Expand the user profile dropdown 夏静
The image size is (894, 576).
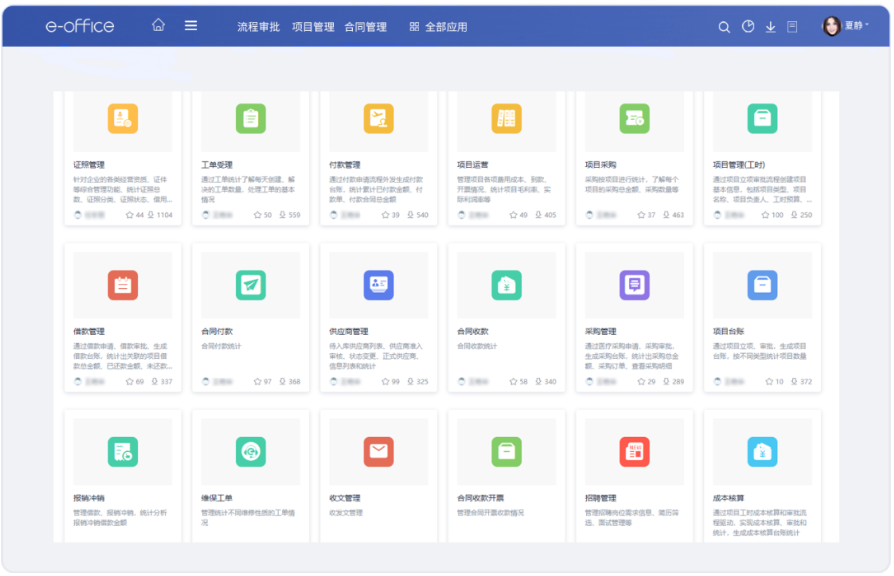(845, 26)
